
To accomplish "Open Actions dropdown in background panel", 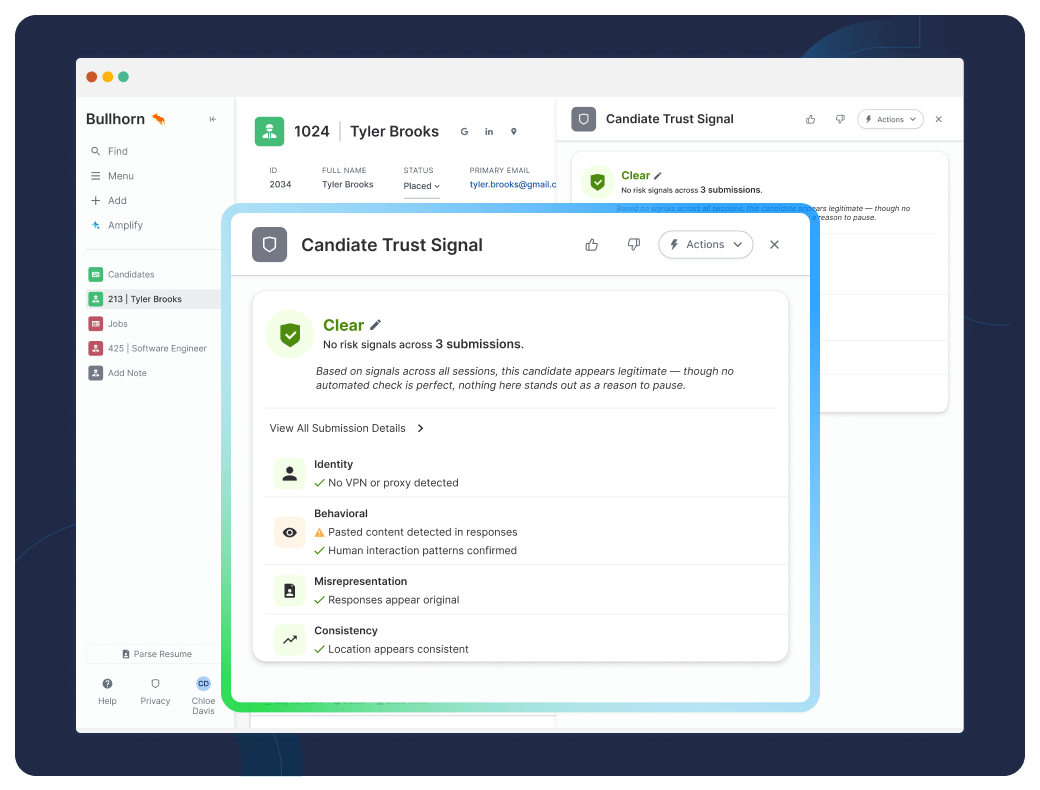I will tap(890, 119).
